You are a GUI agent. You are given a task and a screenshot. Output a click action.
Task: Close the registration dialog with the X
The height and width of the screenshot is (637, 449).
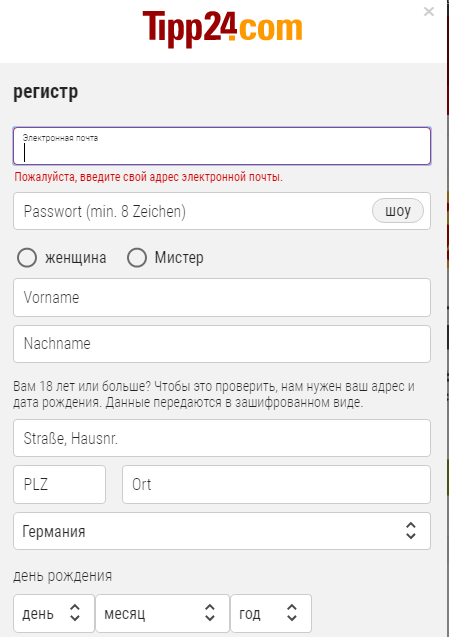429,11
